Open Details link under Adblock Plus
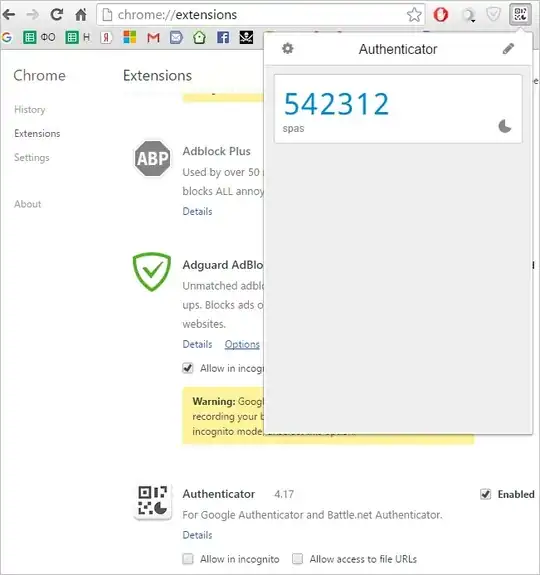540x575 pixels. [197, 212]
